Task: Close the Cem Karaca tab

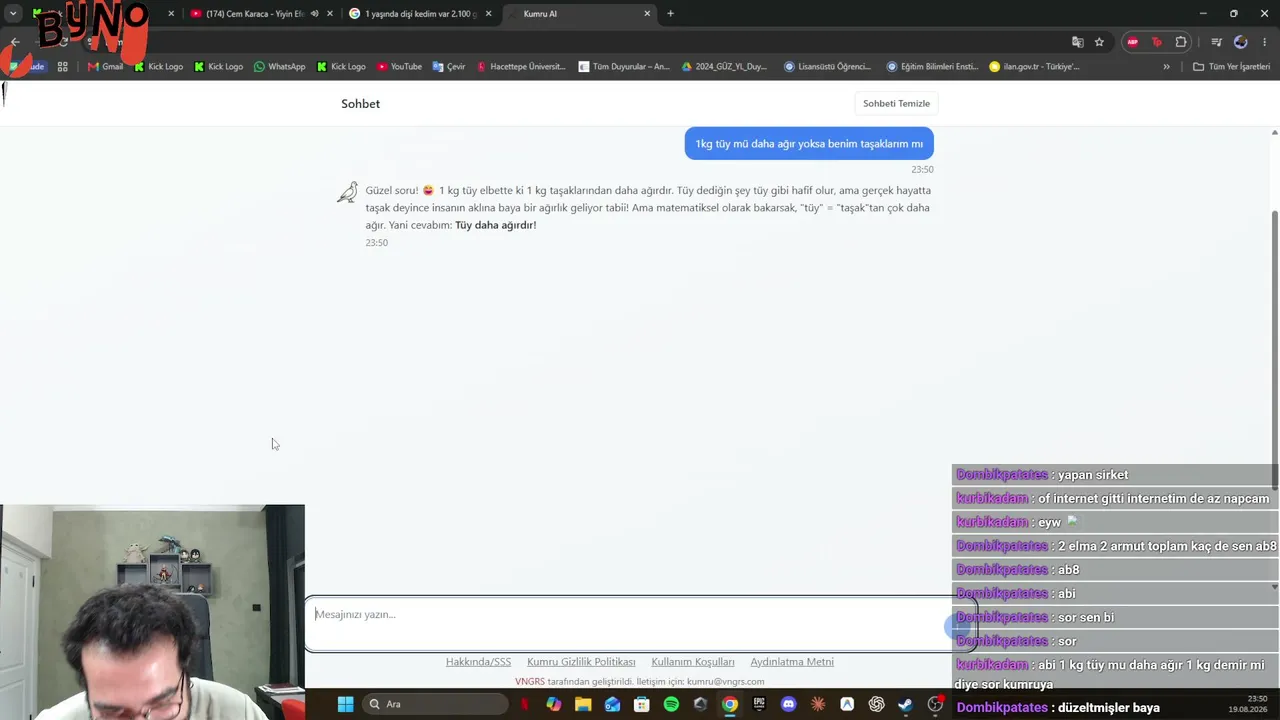Action: pos(330,14)
